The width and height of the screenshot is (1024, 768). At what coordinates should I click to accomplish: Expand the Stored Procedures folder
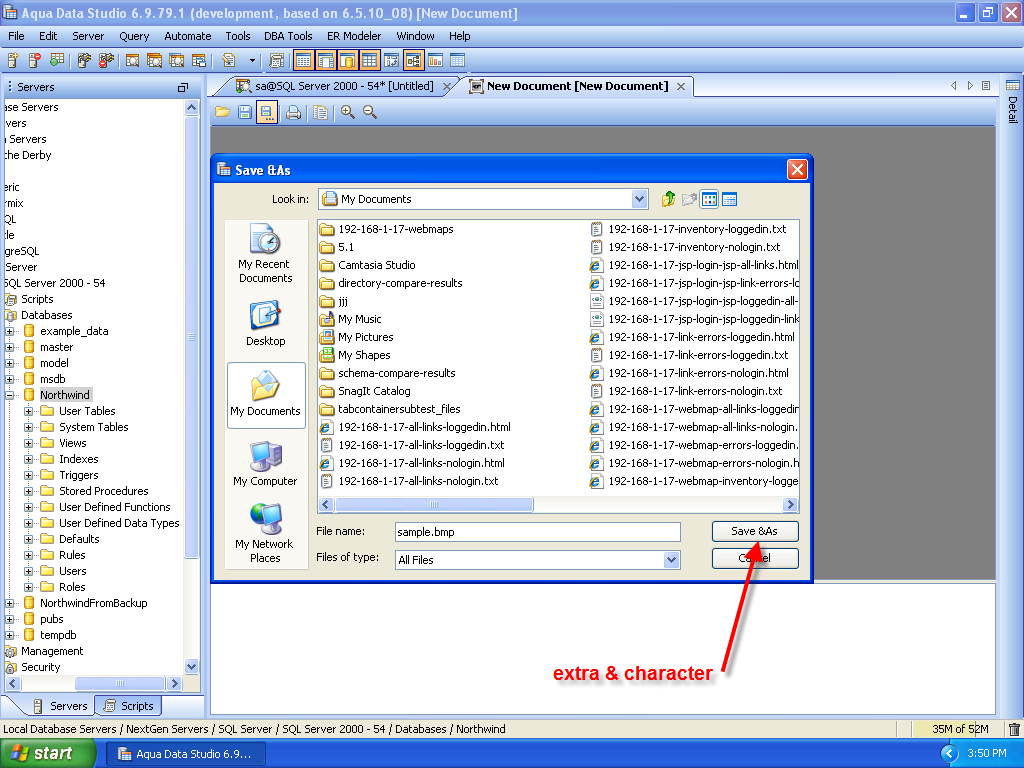[x=29, y=491]
